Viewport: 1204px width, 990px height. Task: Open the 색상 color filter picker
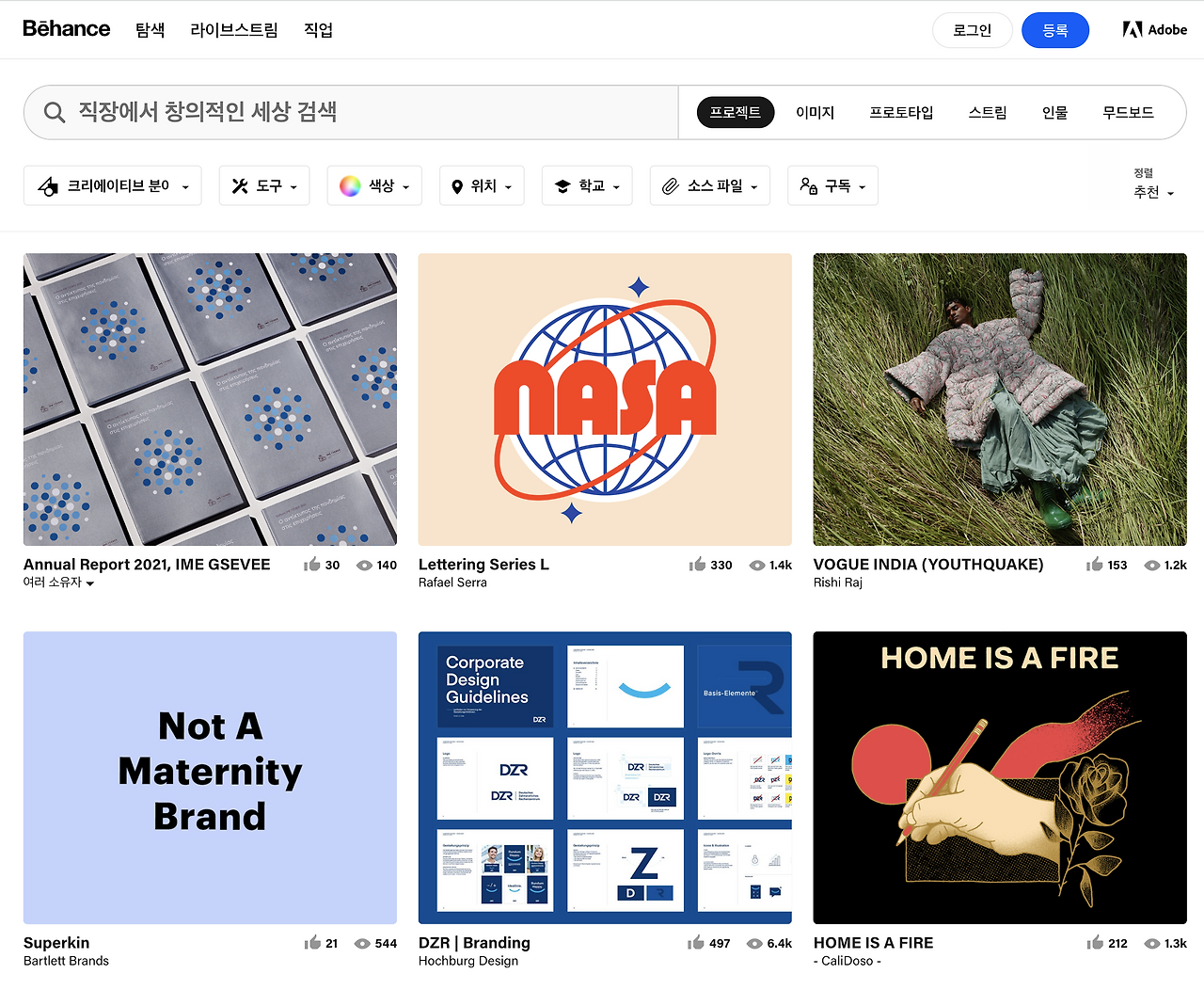click(374, 186)
